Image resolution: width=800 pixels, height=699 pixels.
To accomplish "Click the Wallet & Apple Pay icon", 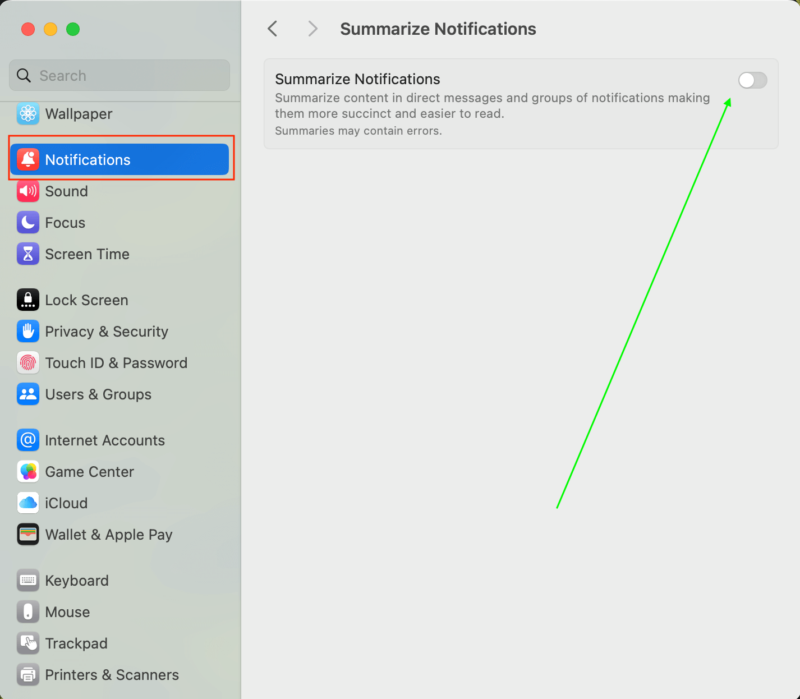I will click(28, 535).
